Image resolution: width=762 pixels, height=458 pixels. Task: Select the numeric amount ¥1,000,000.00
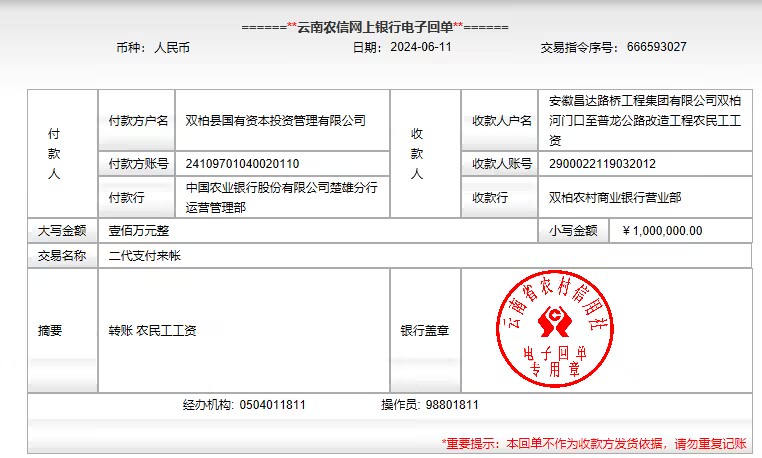point(662,231)
